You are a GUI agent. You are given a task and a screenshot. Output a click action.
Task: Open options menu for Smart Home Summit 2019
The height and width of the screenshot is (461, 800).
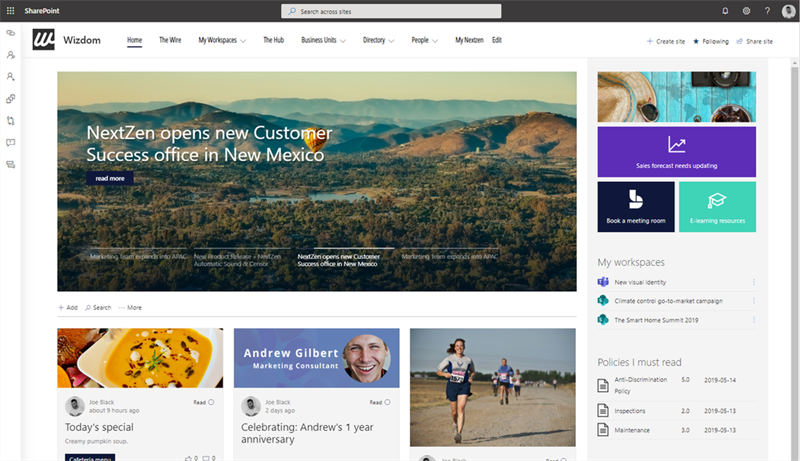754,320
